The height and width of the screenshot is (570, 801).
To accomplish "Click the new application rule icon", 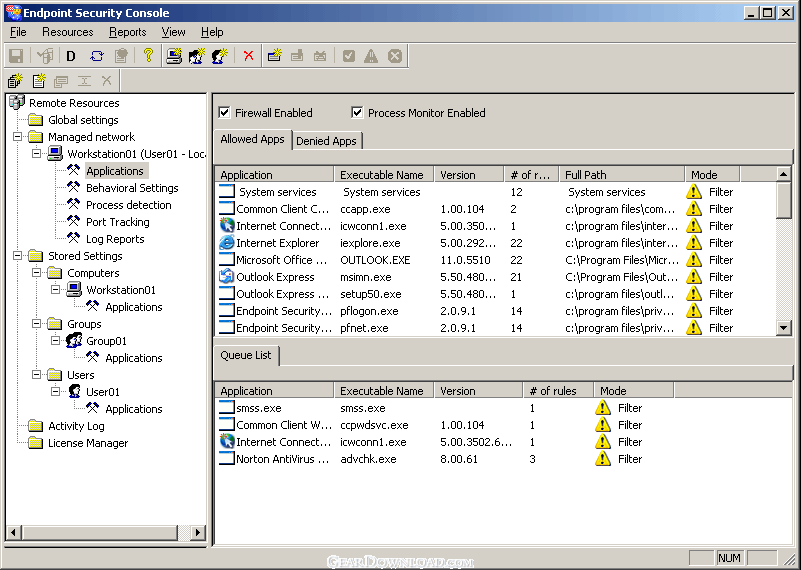I will (x=275, y=55).
